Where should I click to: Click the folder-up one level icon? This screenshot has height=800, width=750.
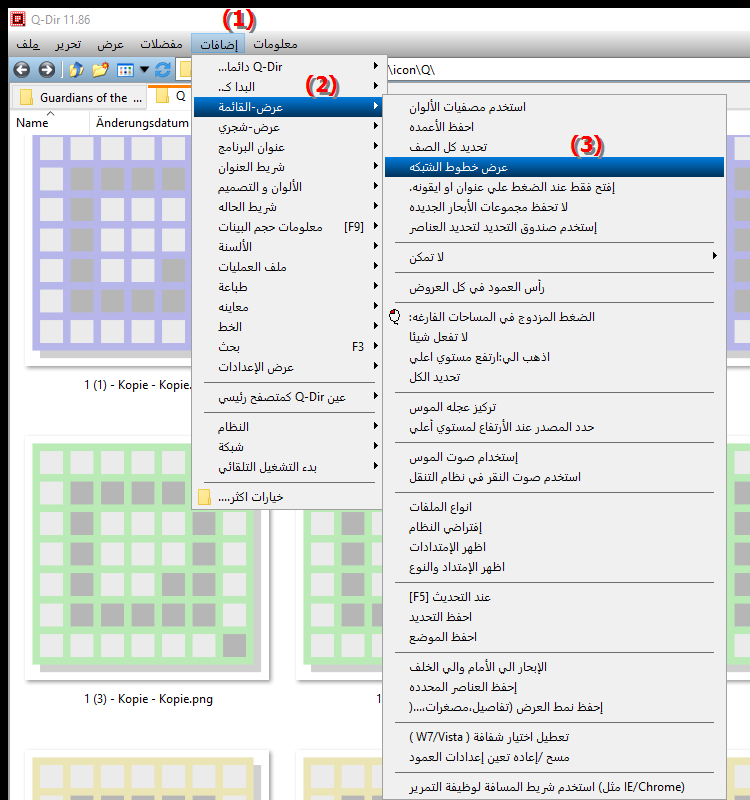tap(76, 69)
